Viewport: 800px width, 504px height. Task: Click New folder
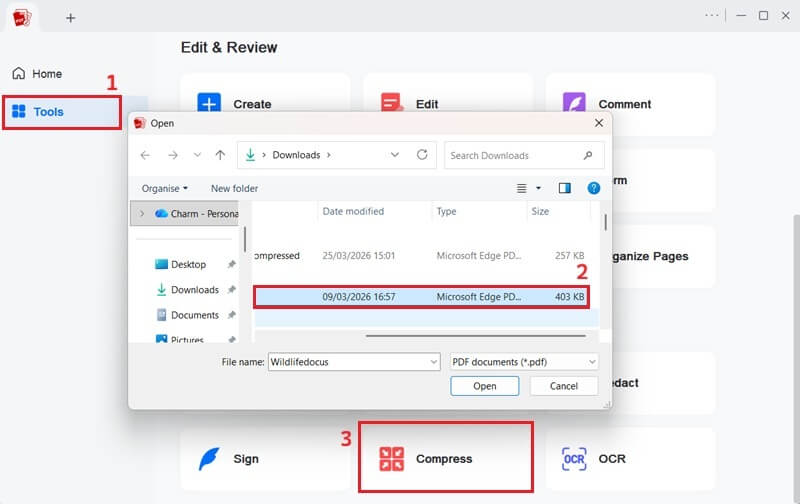coord(234,188)
